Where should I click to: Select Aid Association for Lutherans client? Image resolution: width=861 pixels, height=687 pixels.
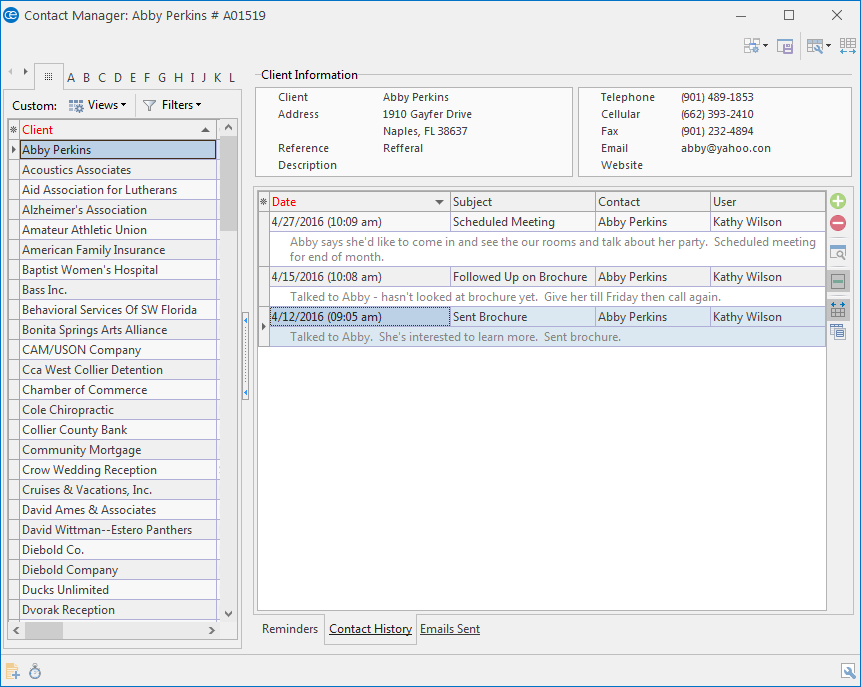(118, 189)
